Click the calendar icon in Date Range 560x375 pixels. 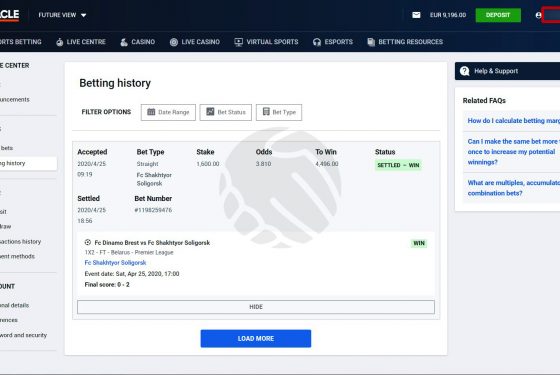151,112
